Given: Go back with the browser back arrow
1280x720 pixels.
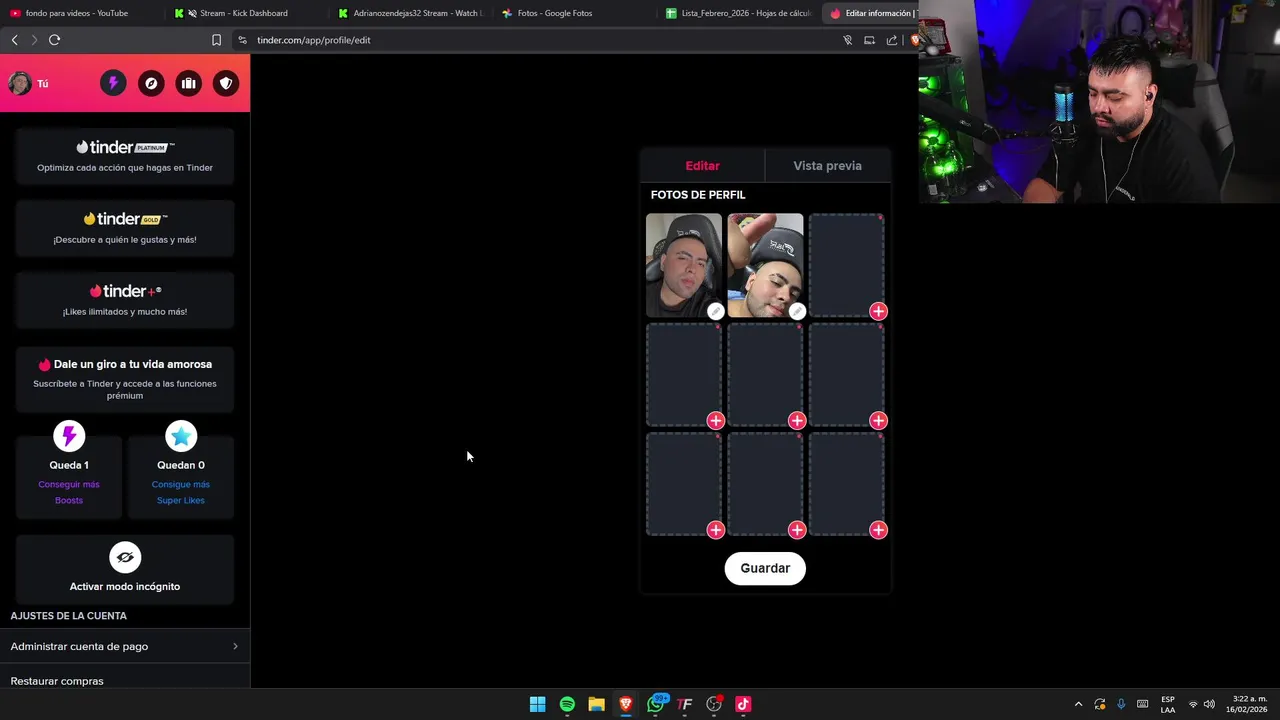Looking at the screenshot, I should pos(14,40).
